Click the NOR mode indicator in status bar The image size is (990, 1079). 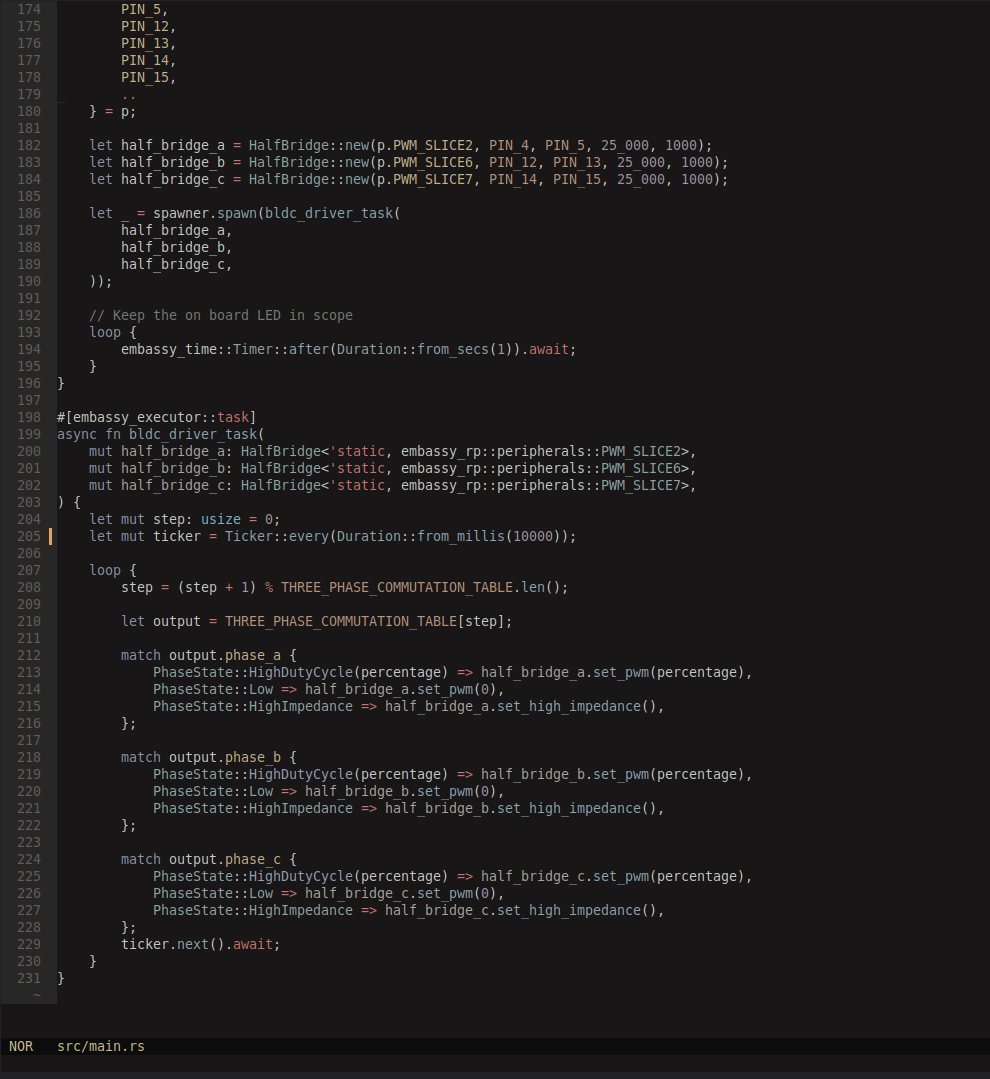pyautogui.click(x=20, y=1045)
